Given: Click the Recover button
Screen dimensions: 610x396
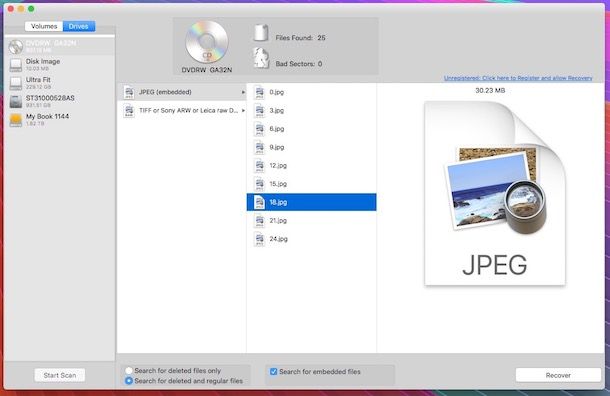Looking at the screenshot, I should point(558,375).
